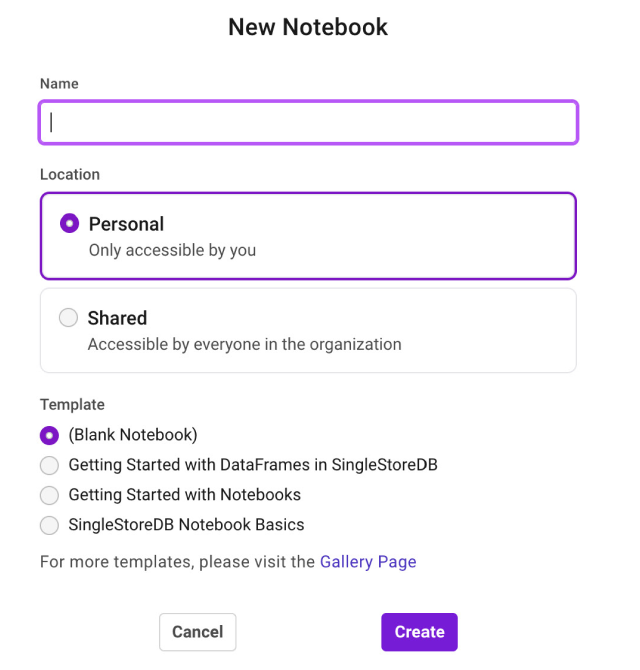Click the "Name" field label
The width and height of the screenshot is (640, 670).
click(x=59, y=84)
